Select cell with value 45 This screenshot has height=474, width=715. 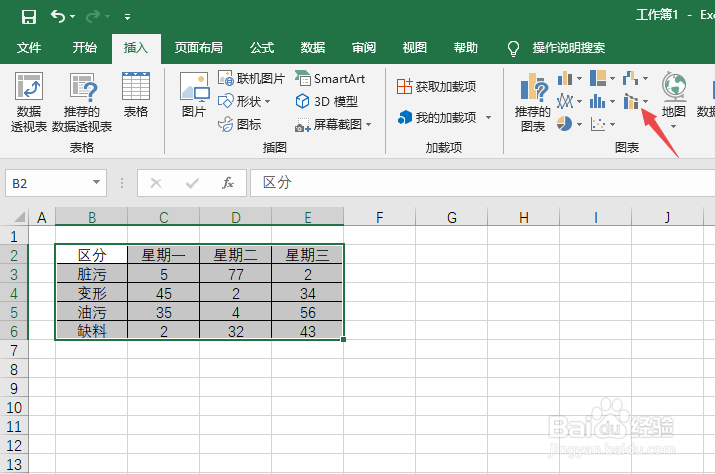tap(163, 293)
